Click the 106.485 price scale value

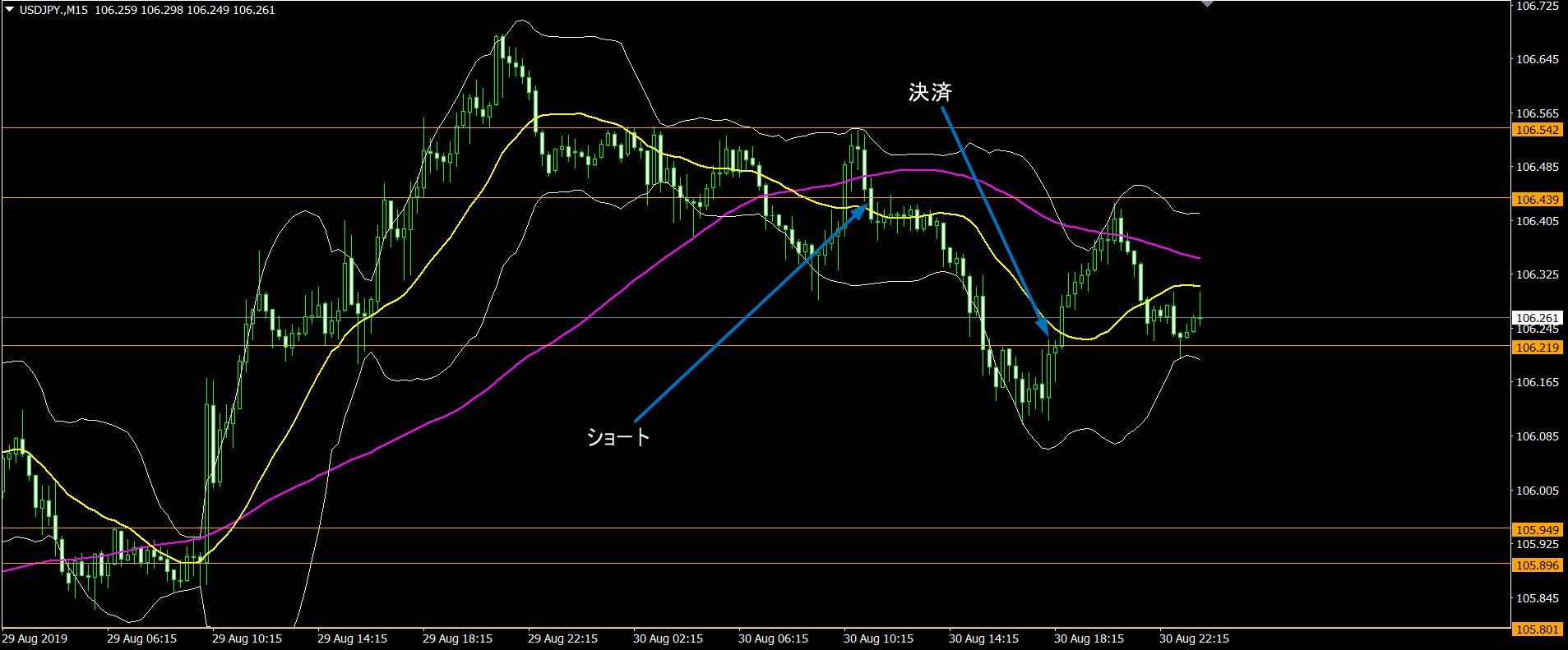(1538, 167)
